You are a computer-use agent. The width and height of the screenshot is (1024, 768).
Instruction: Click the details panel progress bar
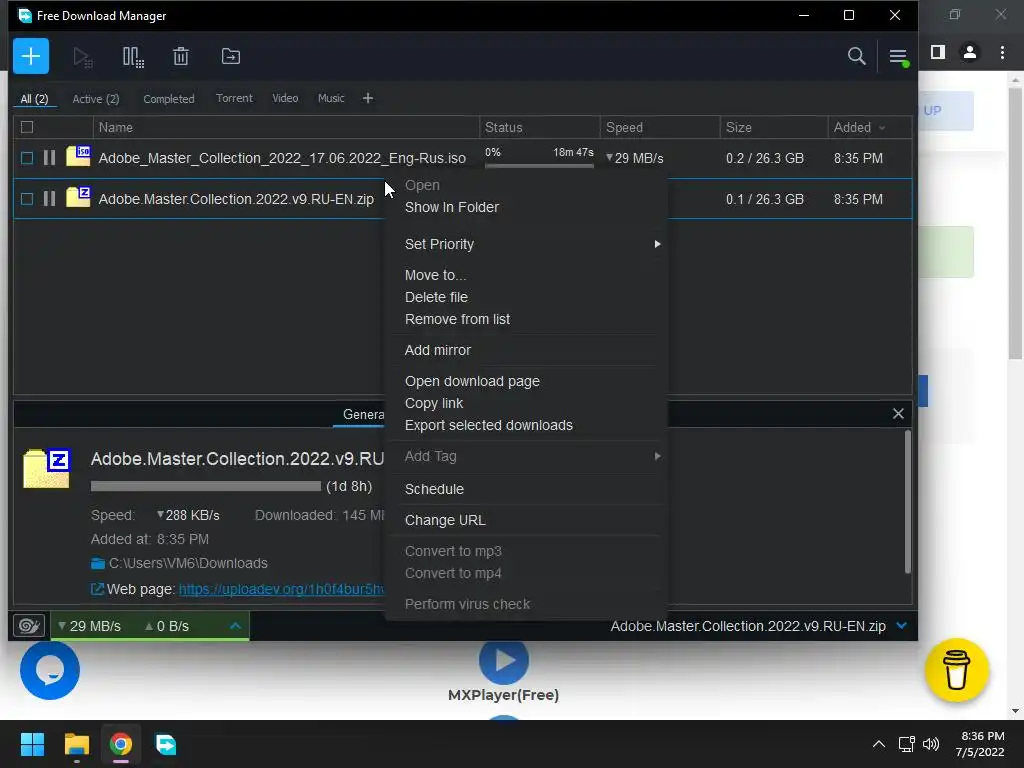206,486
